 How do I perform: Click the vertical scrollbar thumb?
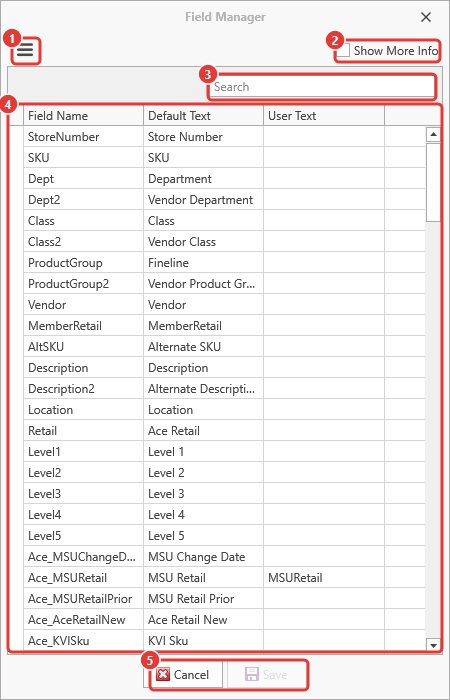[x=433, y=182]
